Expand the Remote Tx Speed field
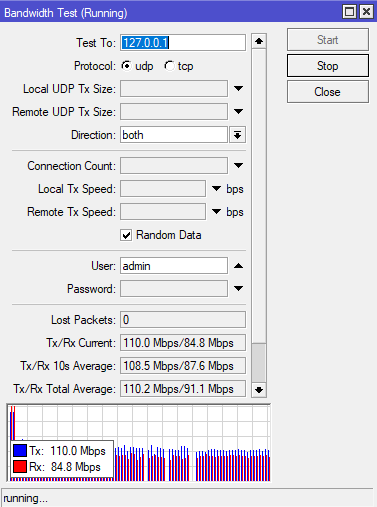Screen dimensions: 377x507 pos(216,212)
